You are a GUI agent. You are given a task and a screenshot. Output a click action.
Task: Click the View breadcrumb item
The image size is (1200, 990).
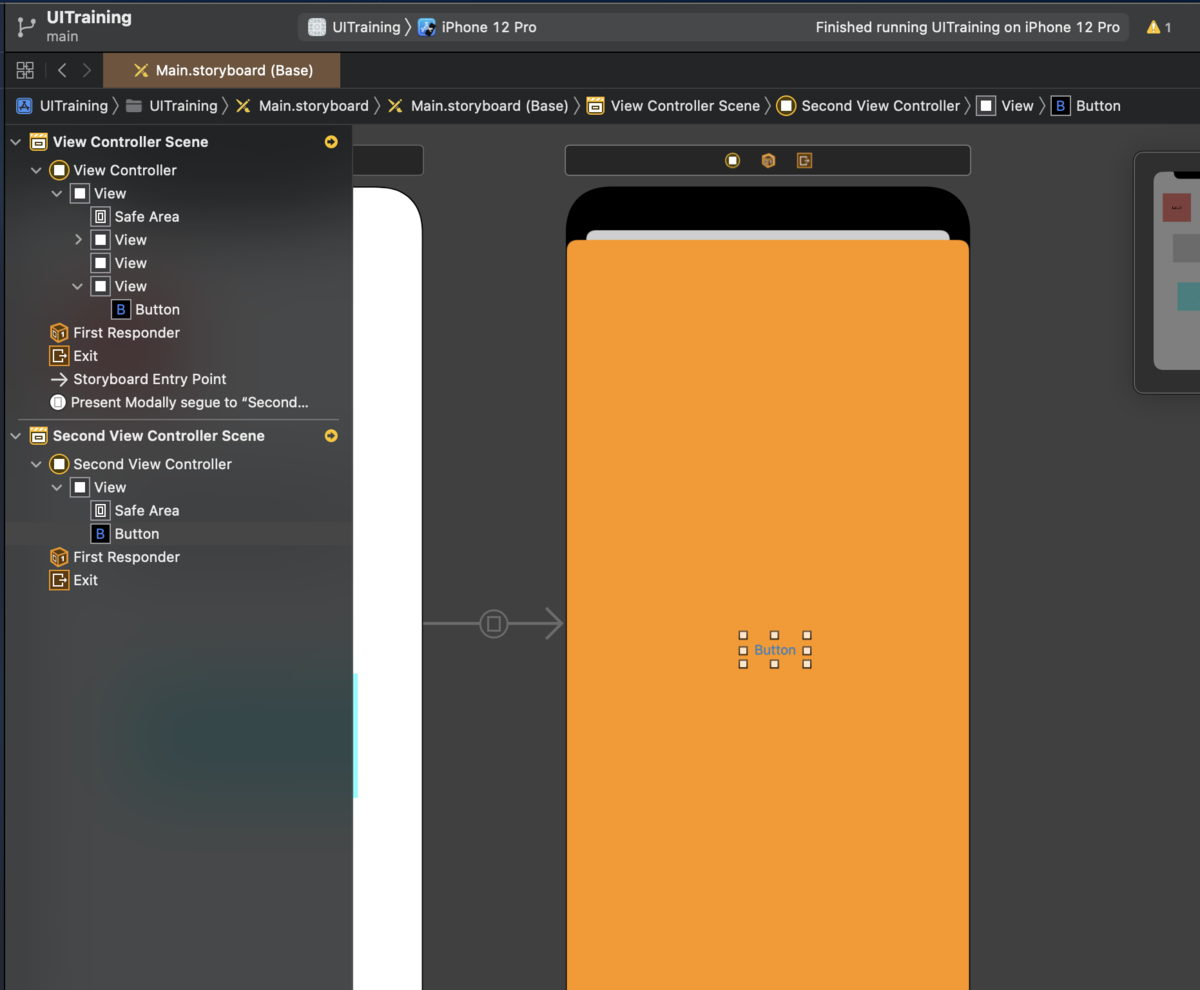(x=1005, y=105)
